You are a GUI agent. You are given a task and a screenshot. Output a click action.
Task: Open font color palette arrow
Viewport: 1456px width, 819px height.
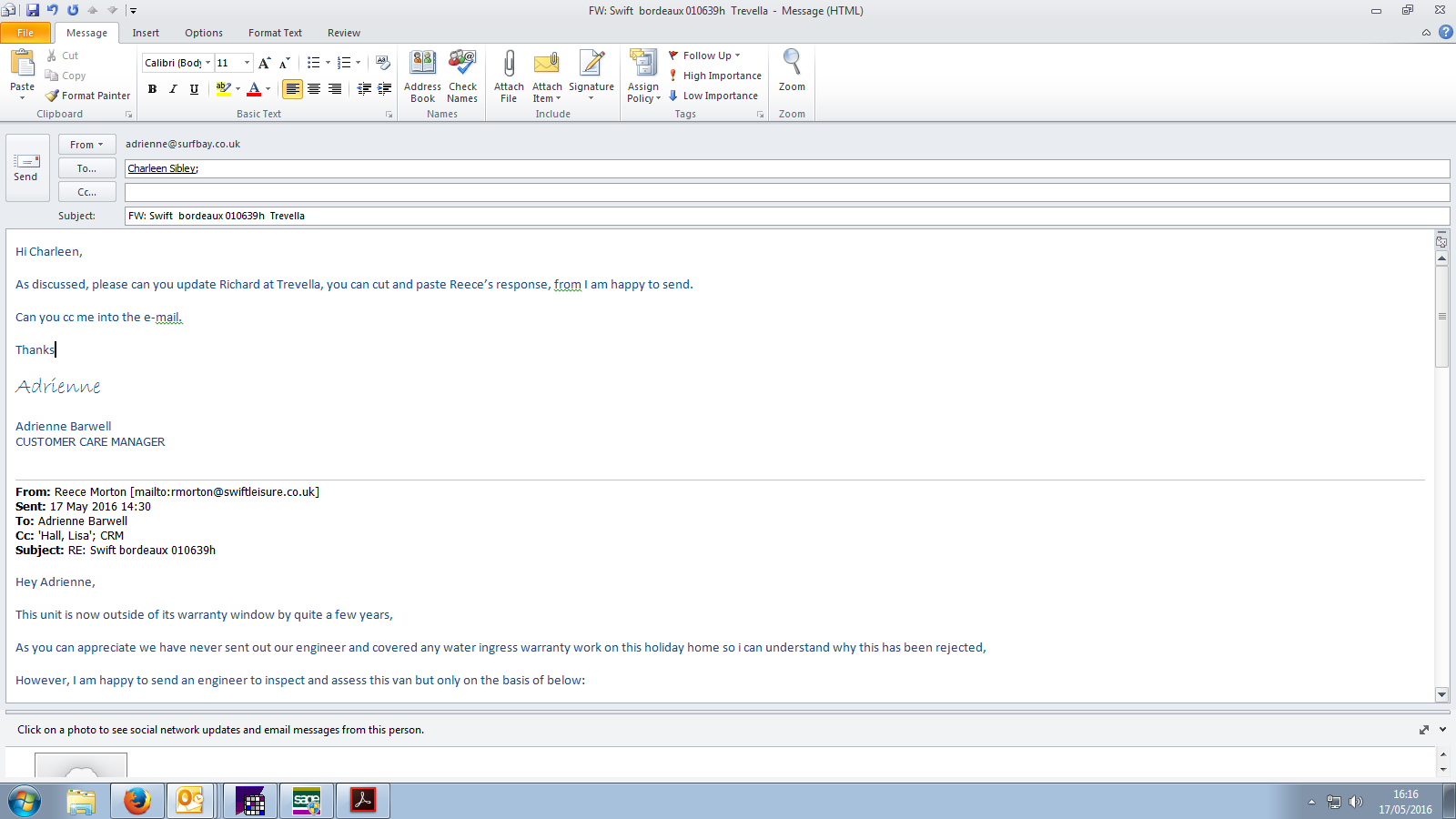click(x=268, y=88)
